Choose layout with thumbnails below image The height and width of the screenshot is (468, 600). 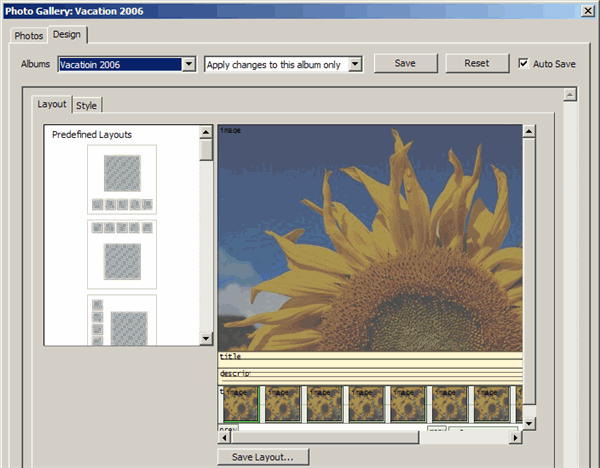[x=122, y=179]
